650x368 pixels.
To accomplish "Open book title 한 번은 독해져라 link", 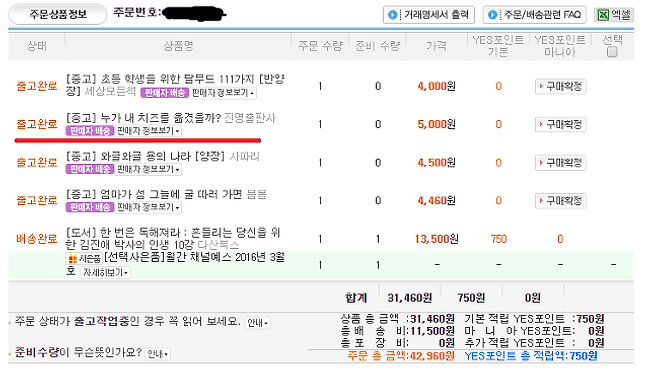I will [173, 238].
